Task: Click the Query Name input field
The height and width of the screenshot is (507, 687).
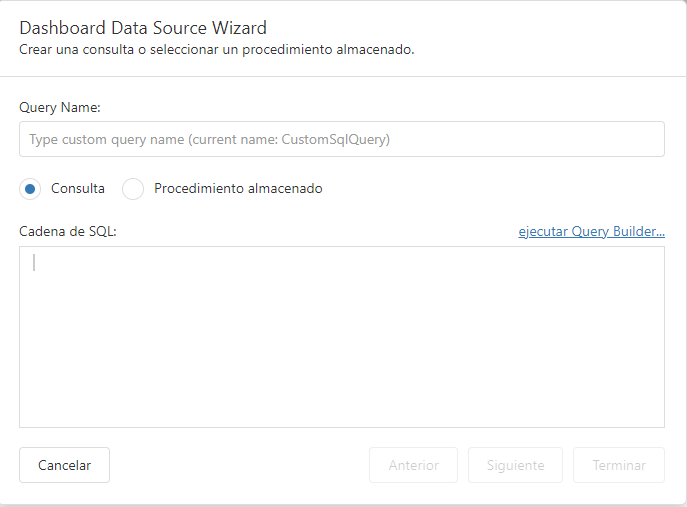Action: [x=341, y=139]
